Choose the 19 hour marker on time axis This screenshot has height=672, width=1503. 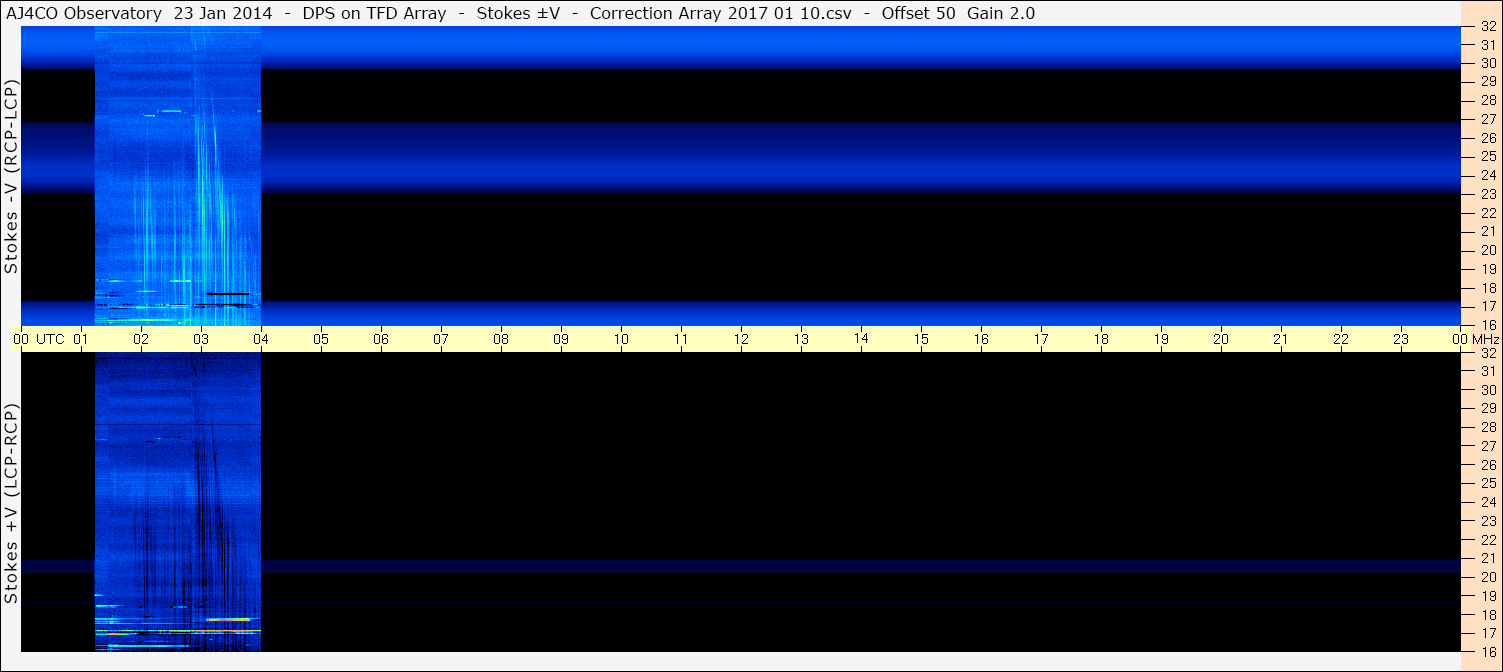(x=1161, y=339)
